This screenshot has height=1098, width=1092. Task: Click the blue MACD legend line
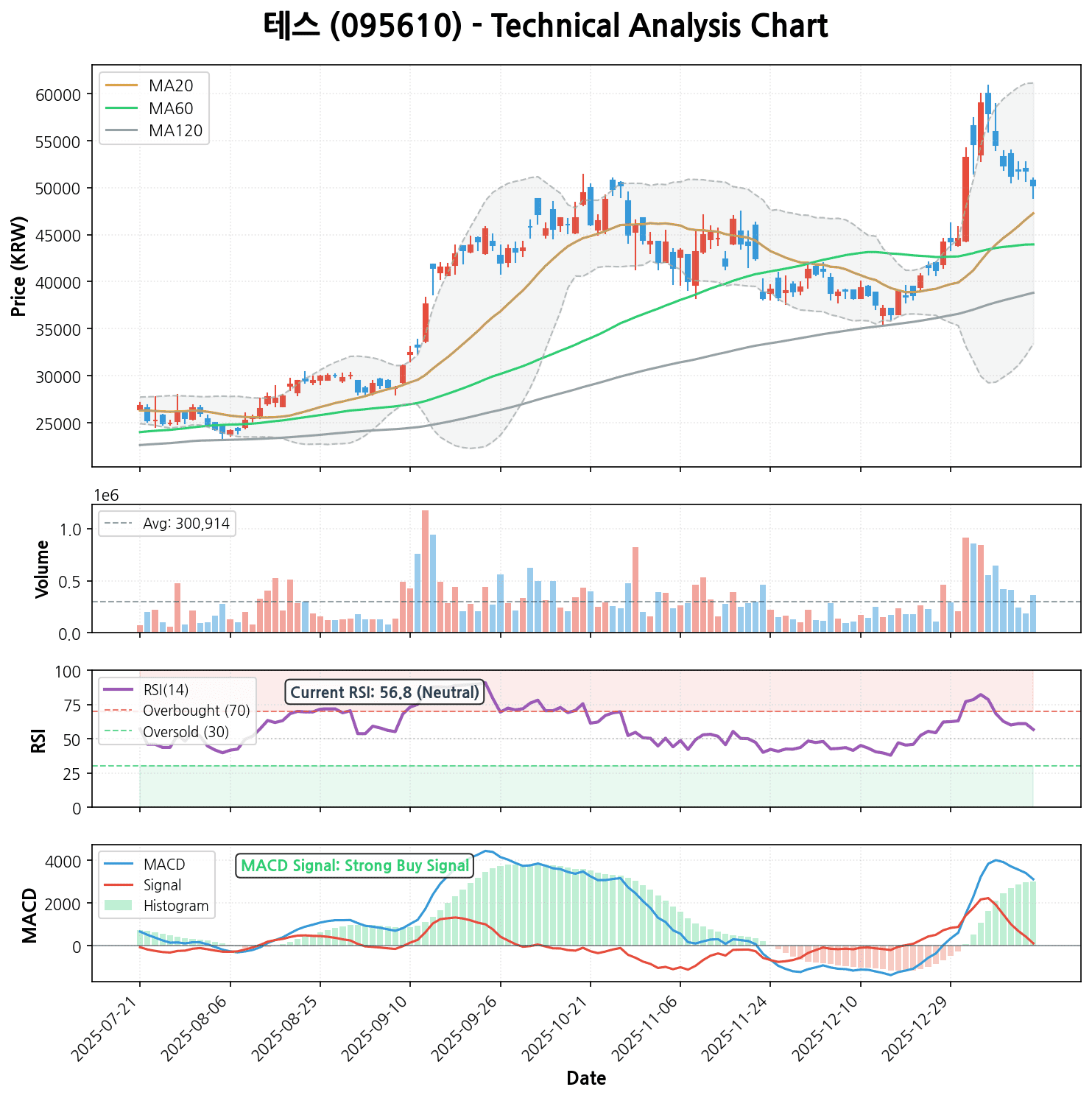coord(120,864)
